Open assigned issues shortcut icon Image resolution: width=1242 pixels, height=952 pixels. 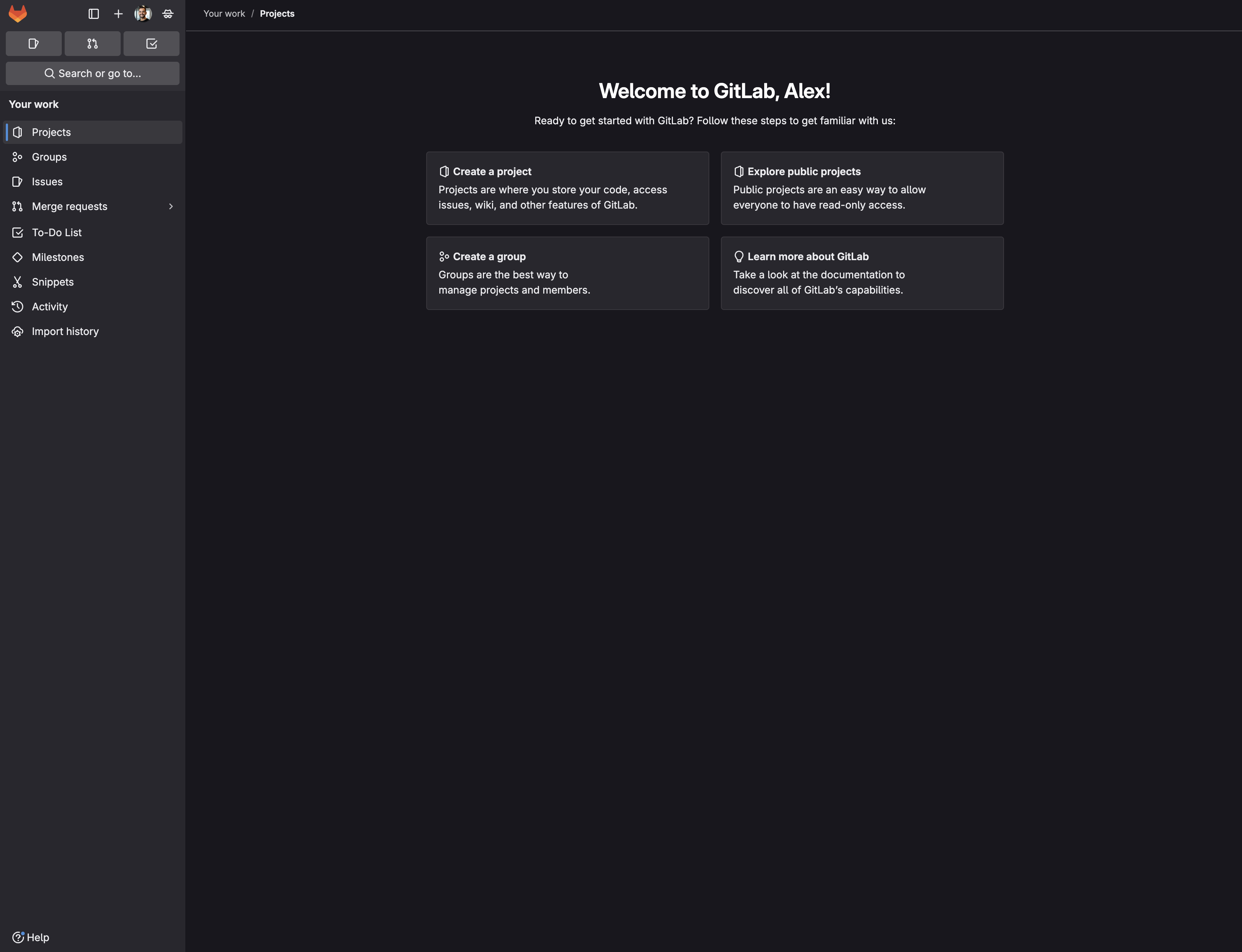click(33, 44)
